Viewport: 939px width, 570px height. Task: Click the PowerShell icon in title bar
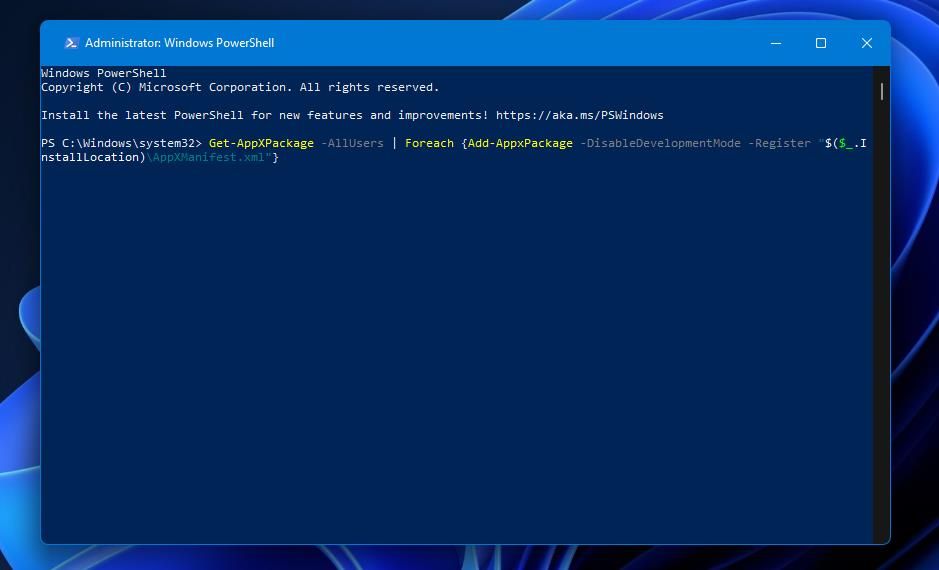[72, 43]
